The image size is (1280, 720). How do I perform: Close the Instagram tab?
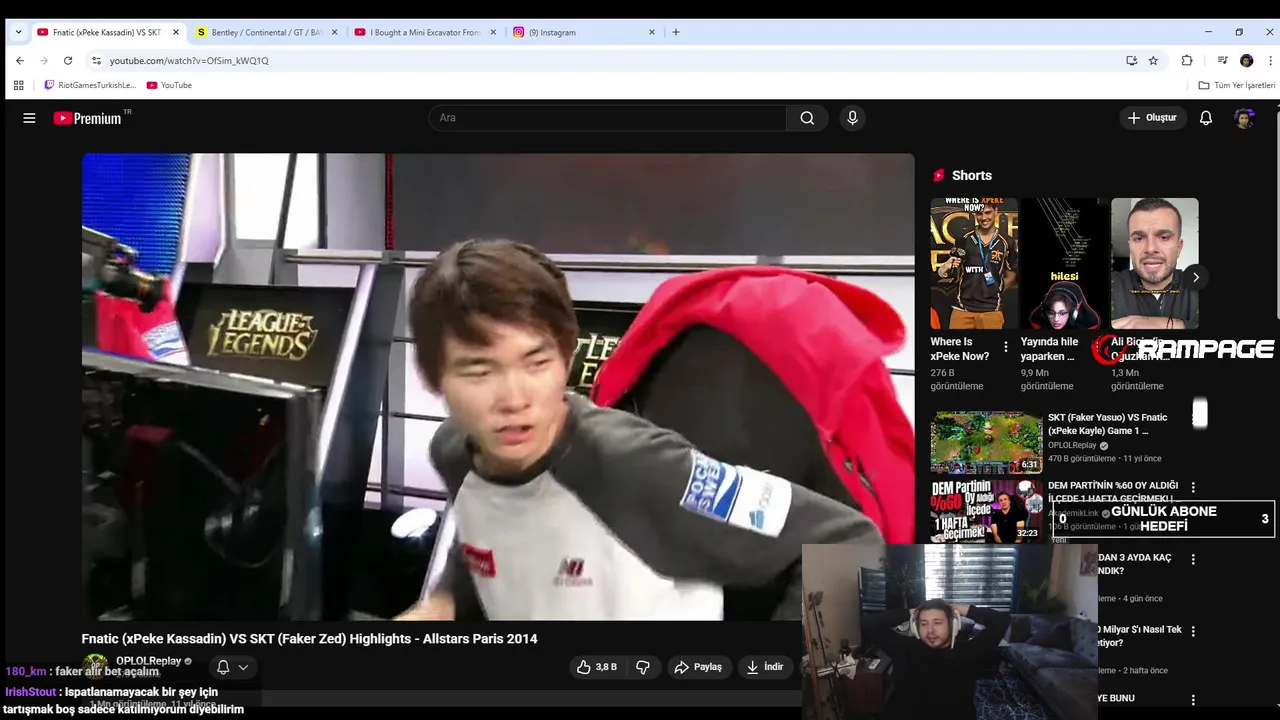(652, 32)
